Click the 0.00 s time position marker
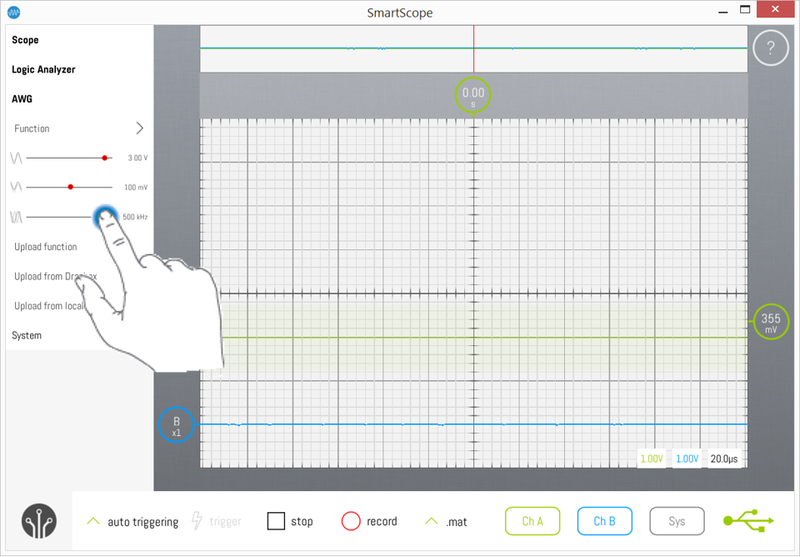 coord(473,95)
